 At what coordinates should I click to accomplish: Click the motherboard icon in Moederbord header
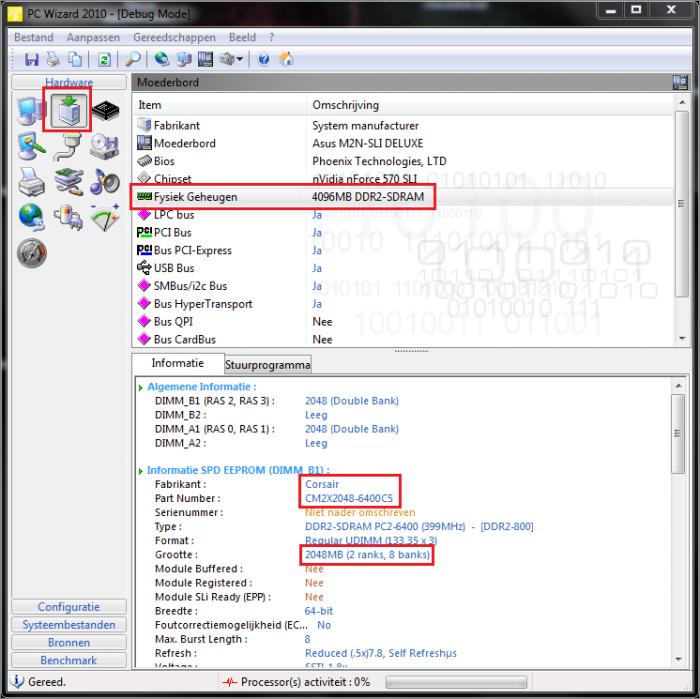(x=680, y=82)
